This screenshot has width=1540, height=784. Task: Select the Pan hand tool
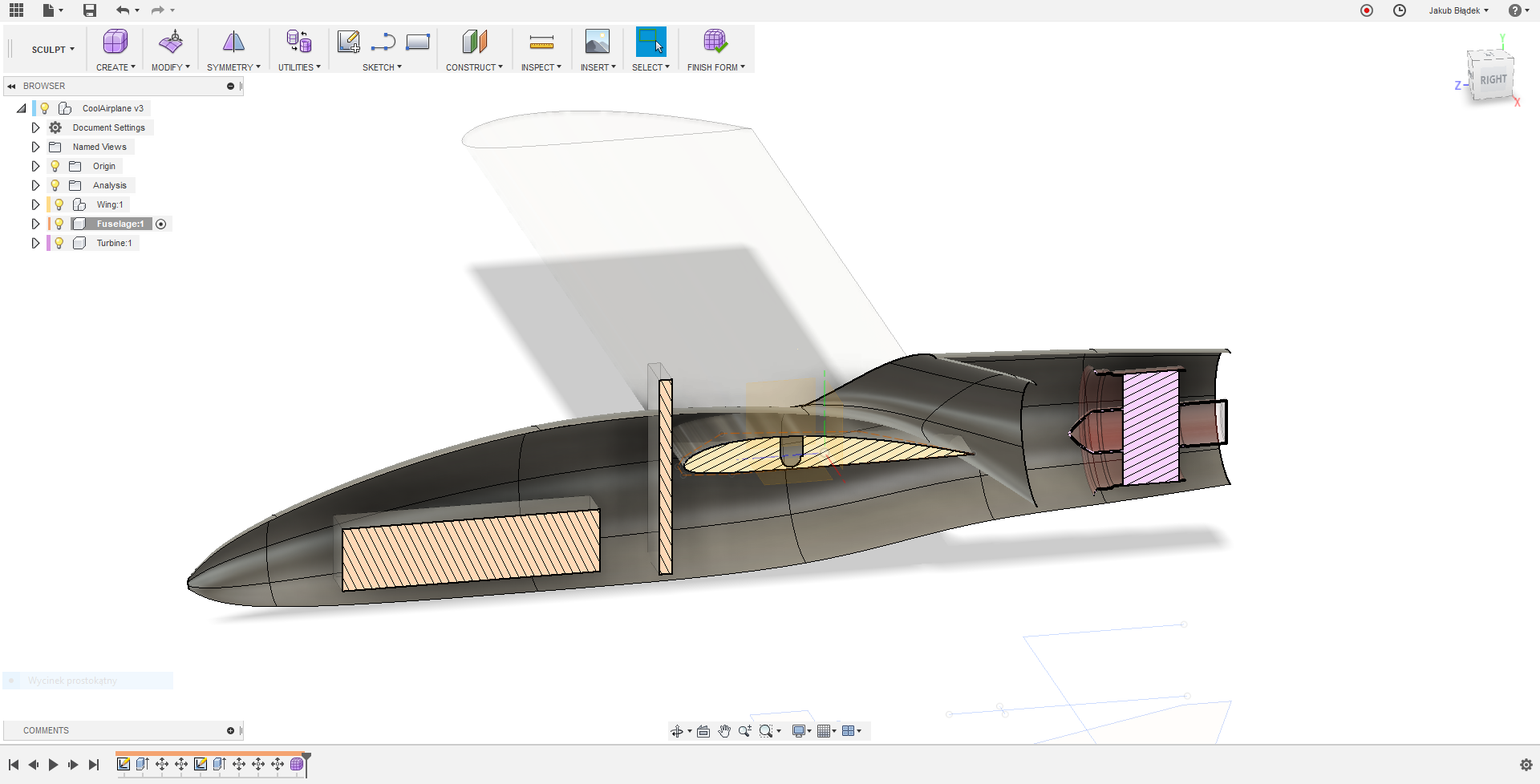coord(724,731)
